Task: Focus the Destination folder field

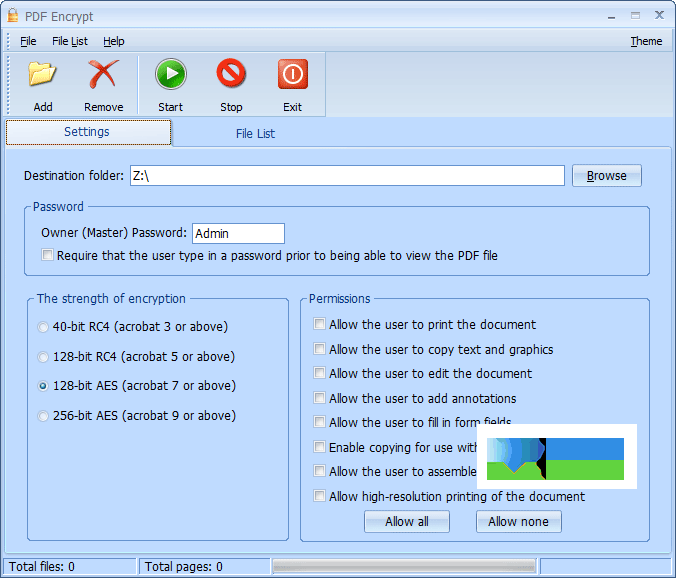Action: (347, 175)
